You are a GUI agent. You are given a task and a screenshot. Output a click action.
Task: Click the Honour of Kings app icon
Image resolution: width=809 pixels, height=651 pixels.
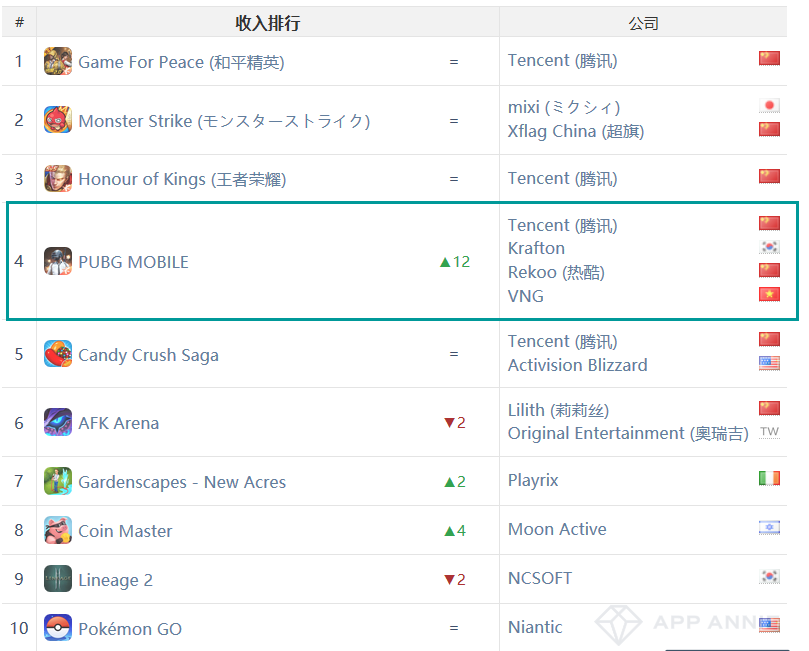58,178
